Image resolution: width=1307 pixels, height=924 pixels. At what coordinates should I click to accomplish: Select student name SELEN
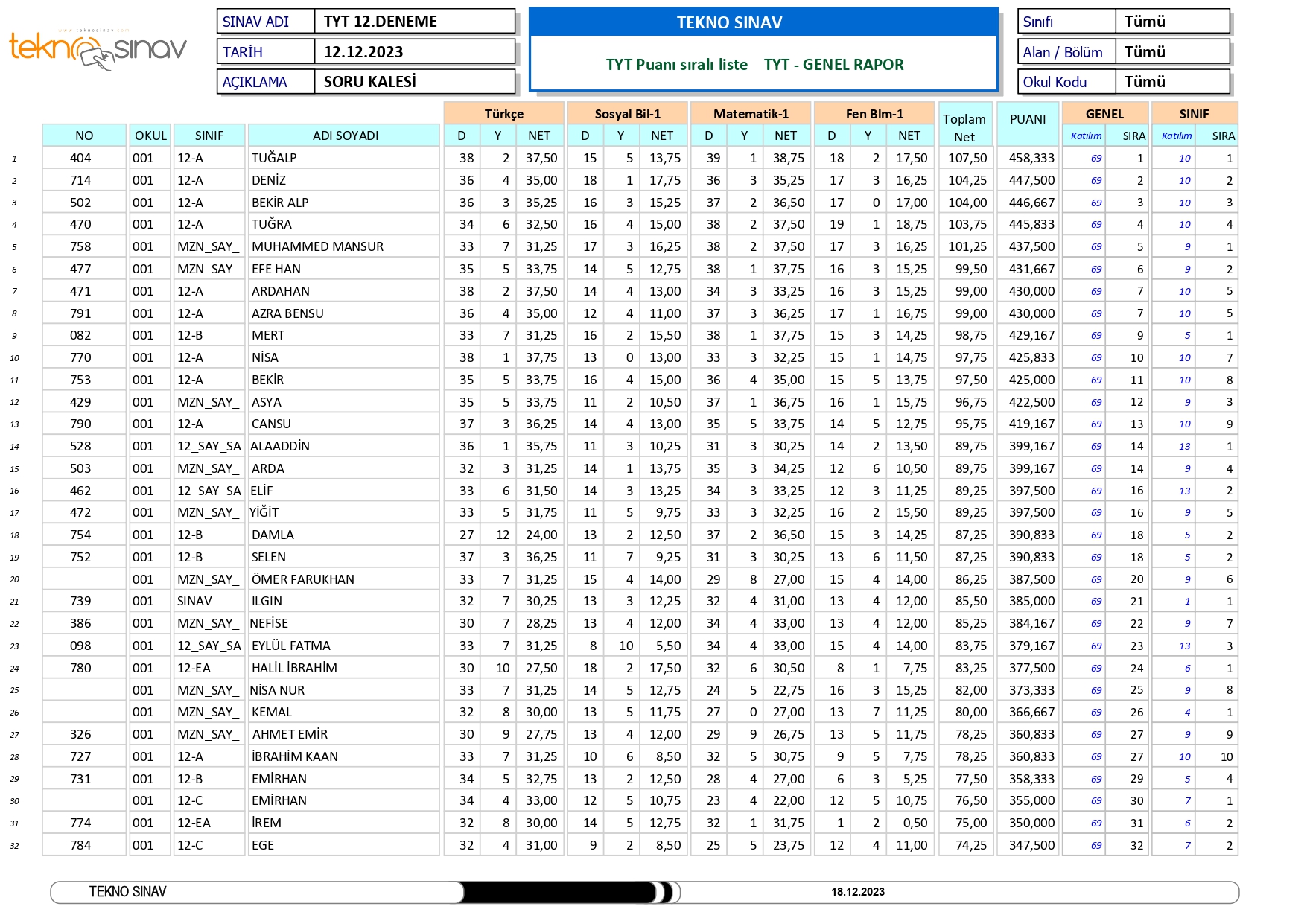269,557
